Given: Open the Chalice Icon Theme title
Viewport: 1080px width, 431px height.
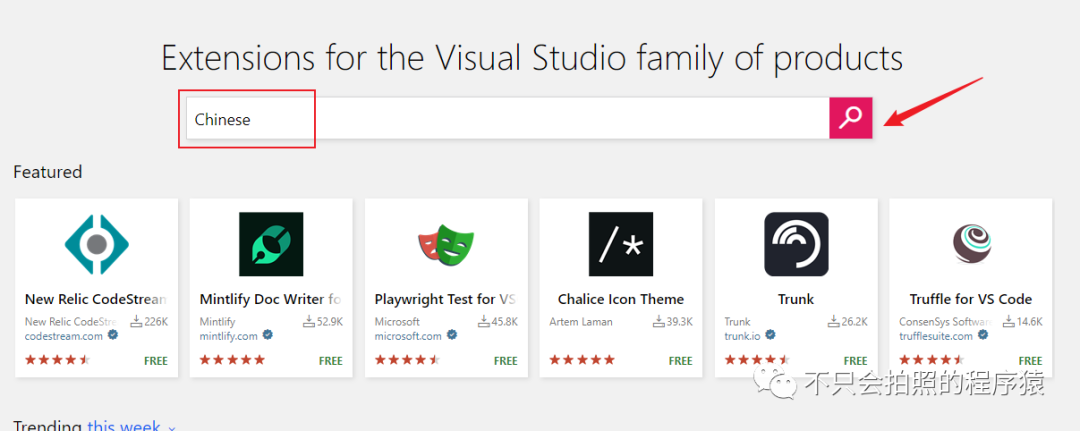Looking at the screenshot, I should coord(621,299).
